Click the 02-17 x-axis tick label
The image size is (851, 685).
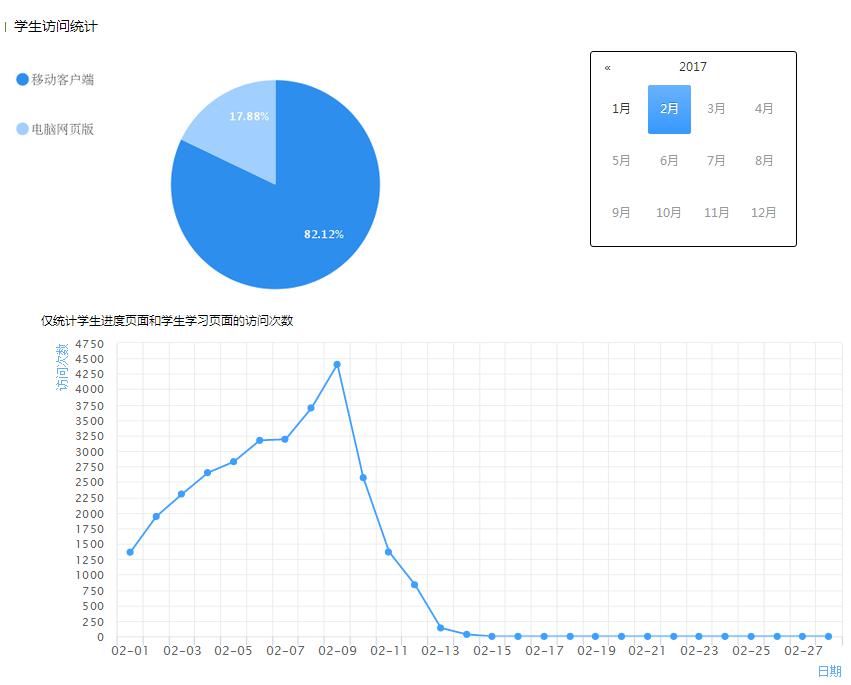pos(544,650)
